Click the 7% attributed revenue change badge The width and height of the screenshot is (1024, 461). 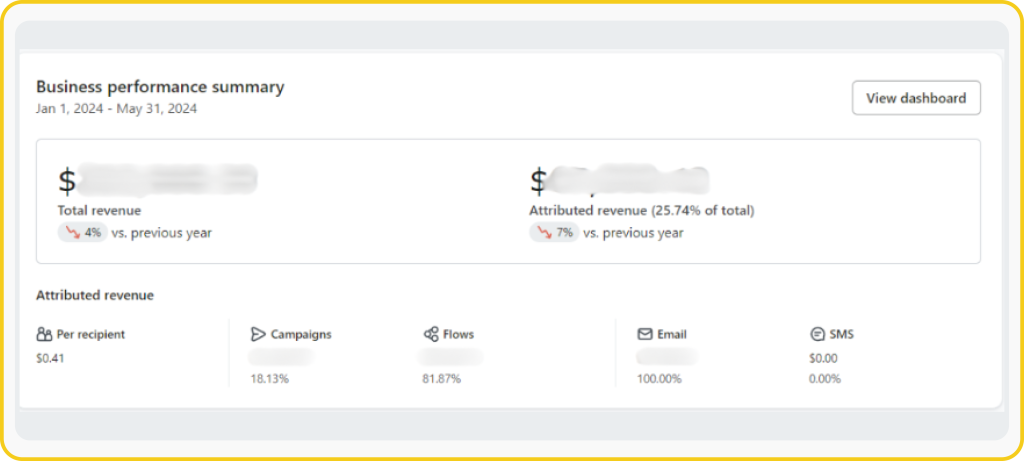coord(554,232)
